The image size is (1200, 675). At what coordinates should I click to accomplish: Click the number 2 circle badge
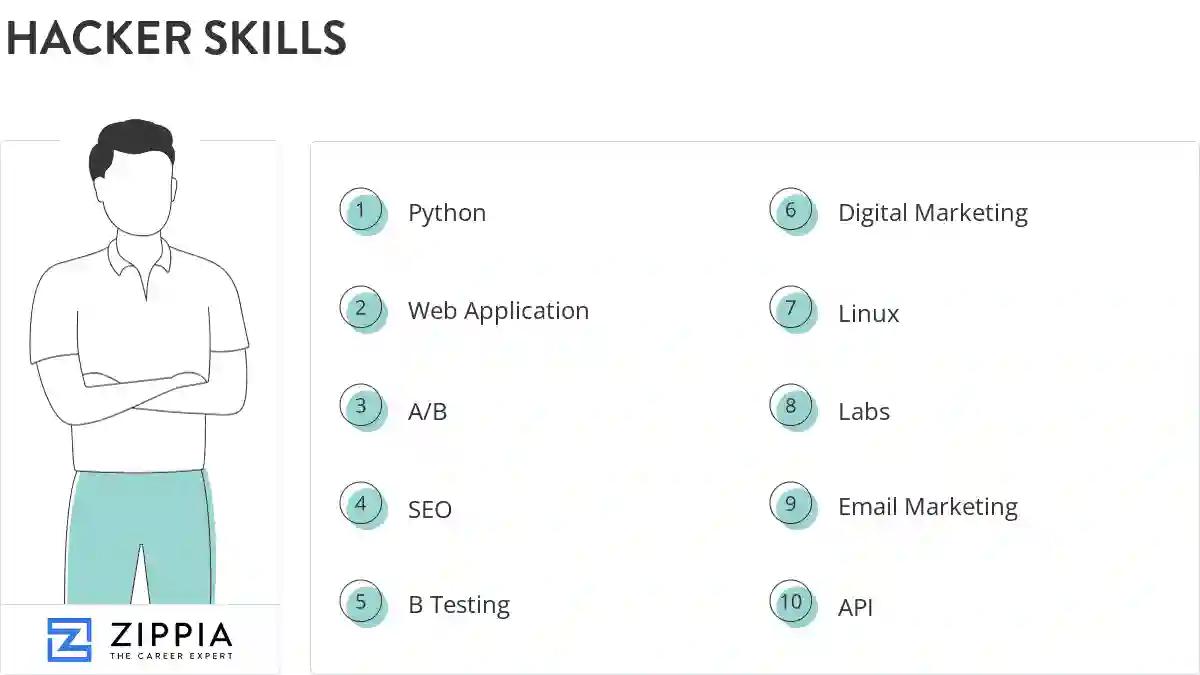tap(361, 308)
